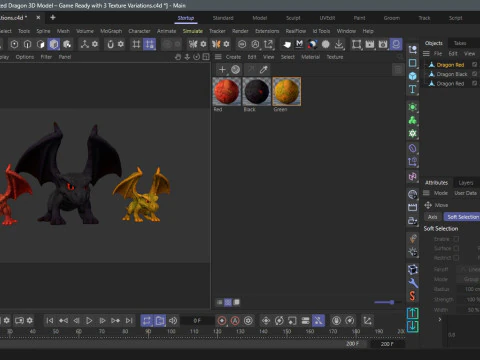Toggle the highlighted animation dots button in timeline
Image resolution: width=480 pixels, height=360 pixels.
pyautogui.click(x=319, y=321)
